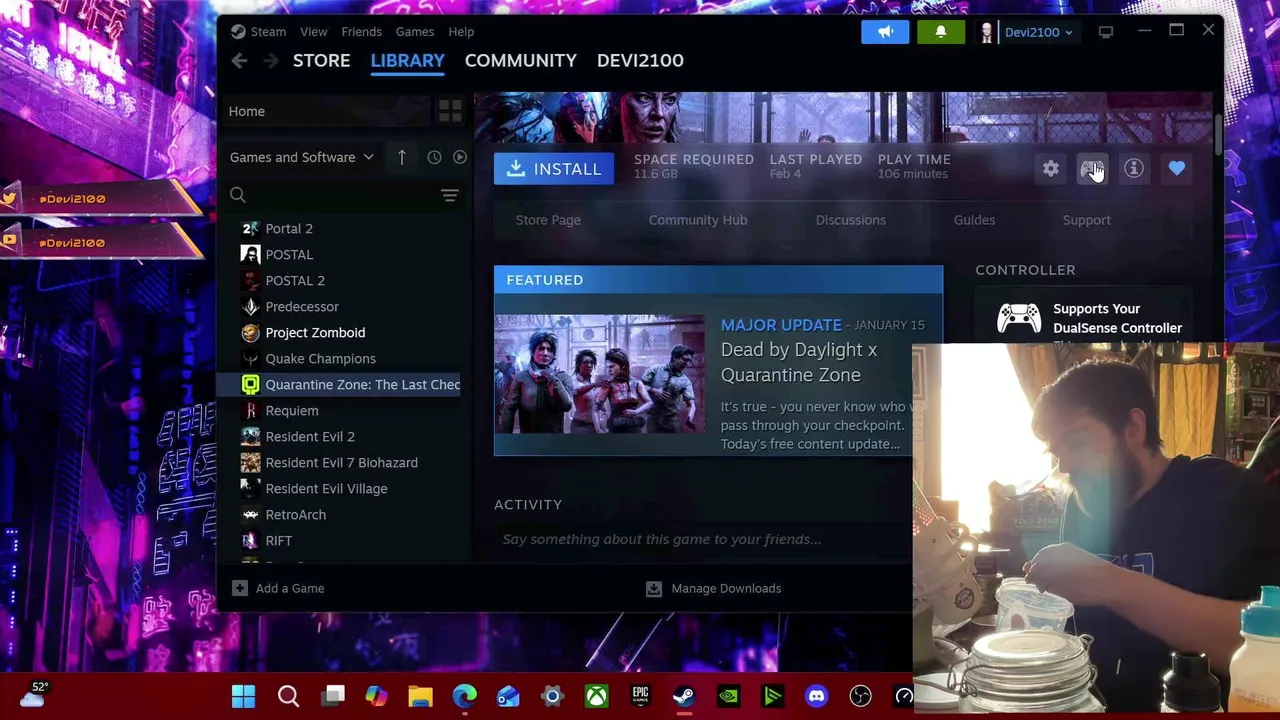Open the taskbar Search icon

[288, 696]
